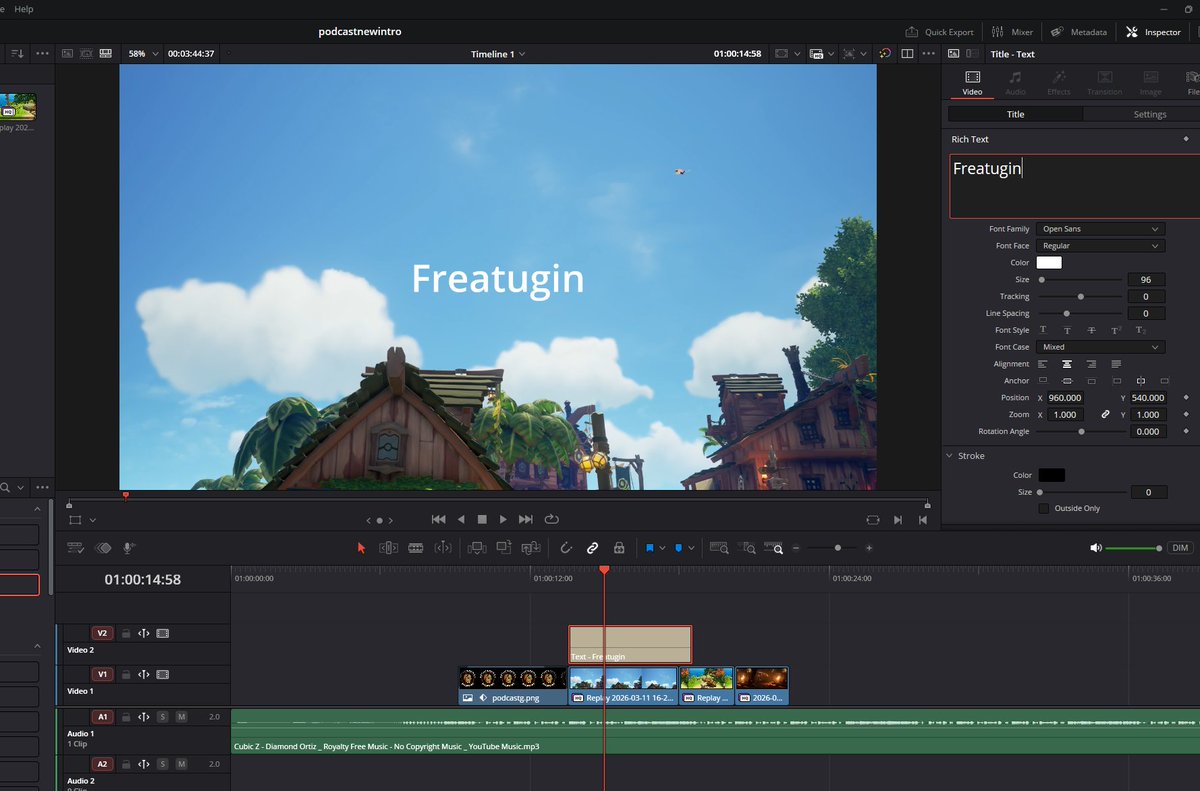
Task: Choose the Blade edit mode tool
Action: [415, 548]
